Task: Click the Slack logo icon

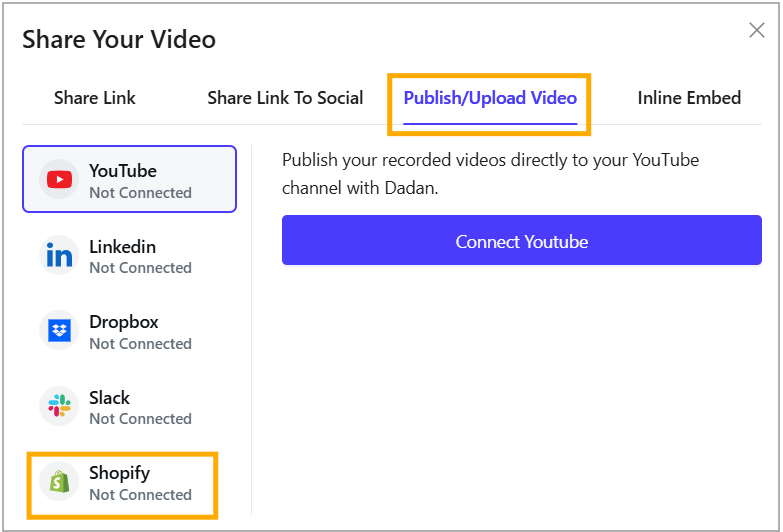Action: coord(59,406)
